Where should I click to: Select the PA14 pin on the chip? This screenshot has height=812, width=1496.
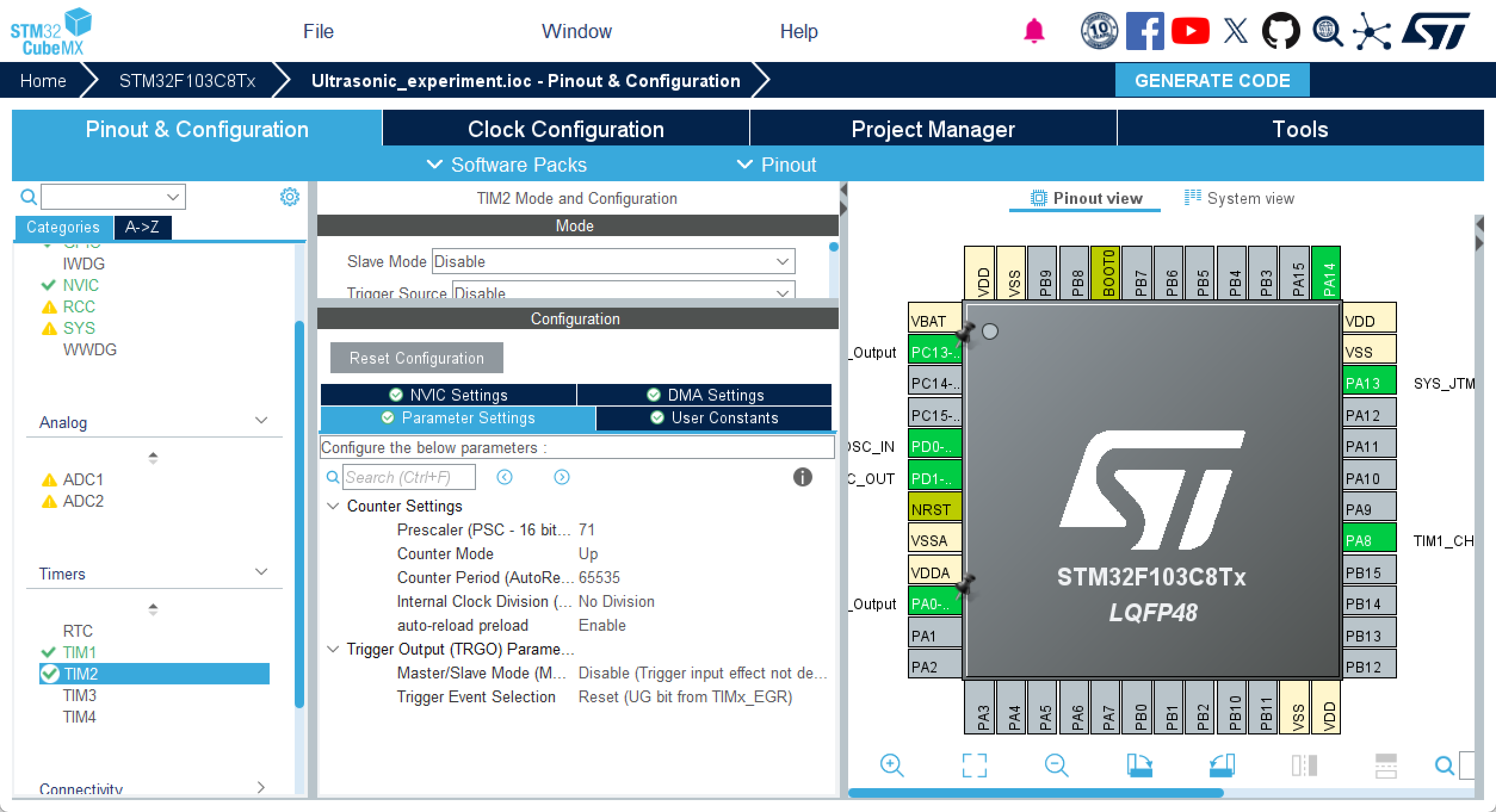click(x=1325, y=273)
